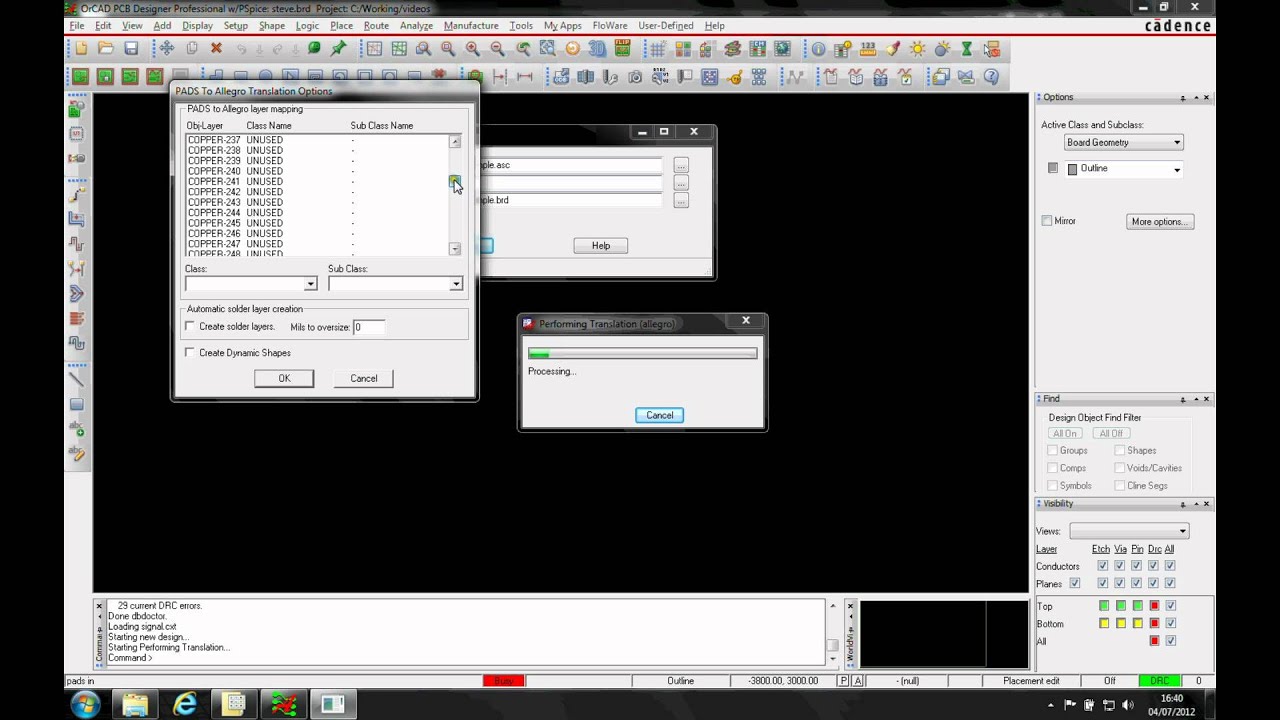This screenshot has width=1280, height=720.
Task: Click the layer list scroll down arrow
Action: 455,249
